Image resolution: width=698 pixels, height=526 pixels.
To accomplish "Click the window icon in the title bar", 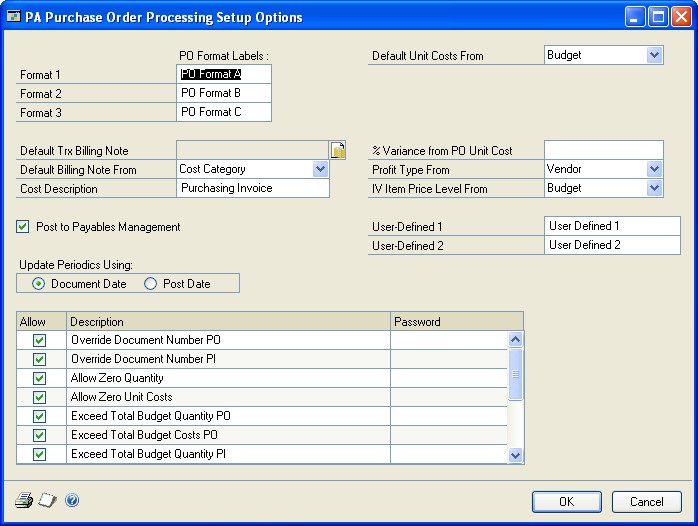I will point(14,17).
